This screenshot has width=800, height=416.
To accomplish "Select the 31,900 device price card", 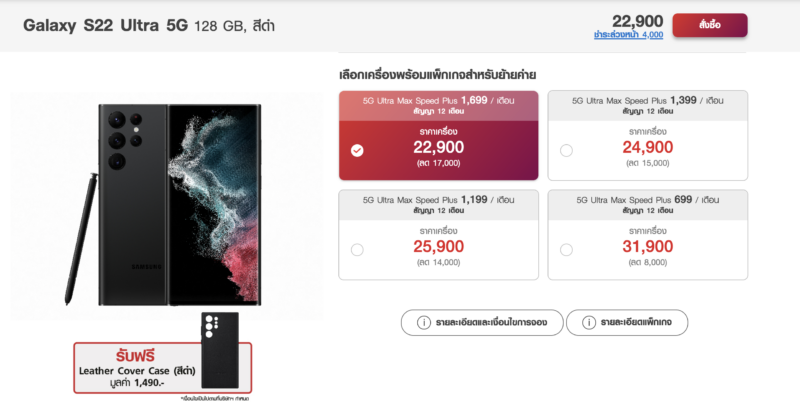I will 647,235.
